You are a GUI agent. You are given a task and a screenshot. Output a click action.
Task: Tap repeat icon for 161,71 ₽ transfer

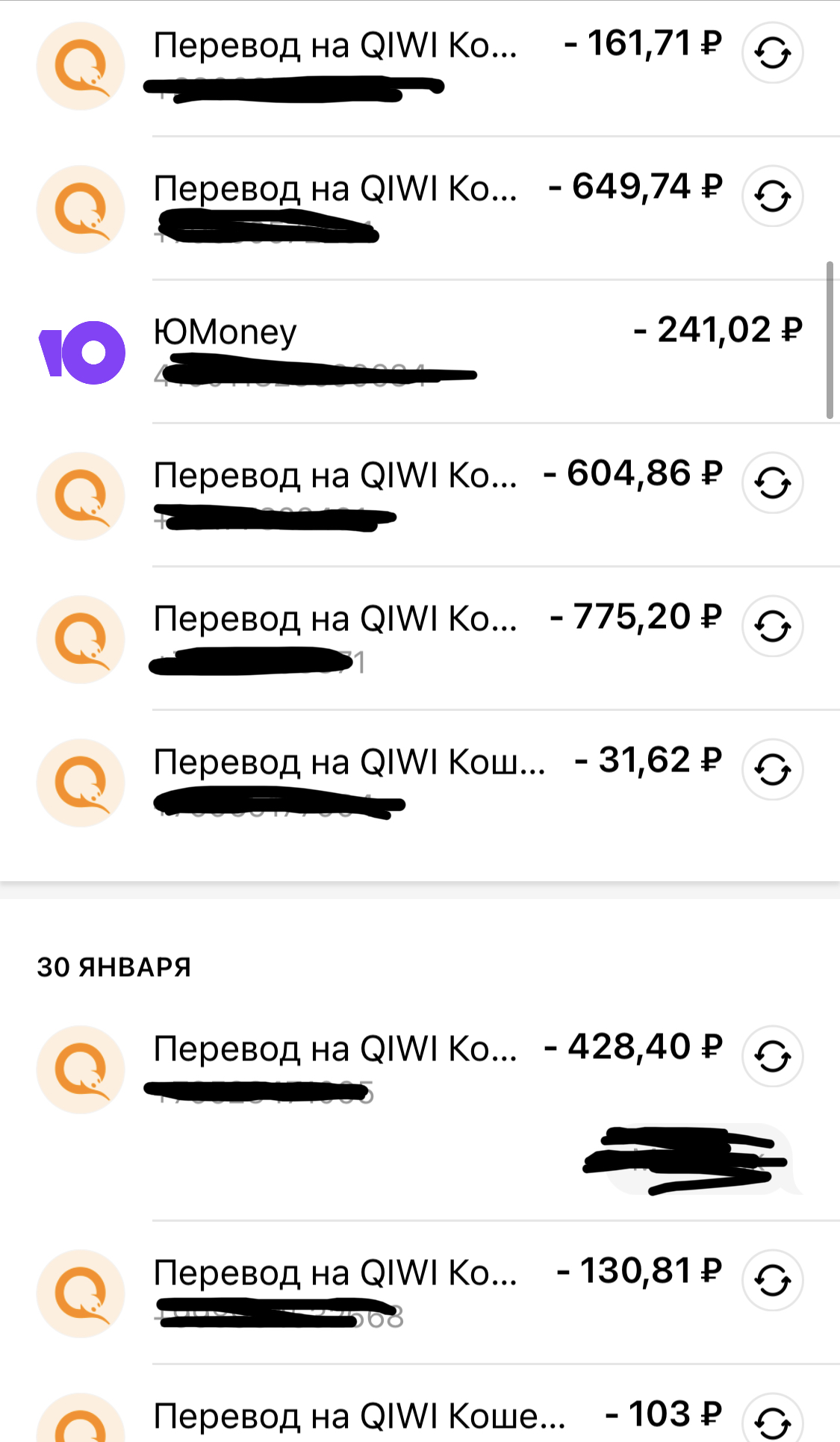[x=772, y=52]
